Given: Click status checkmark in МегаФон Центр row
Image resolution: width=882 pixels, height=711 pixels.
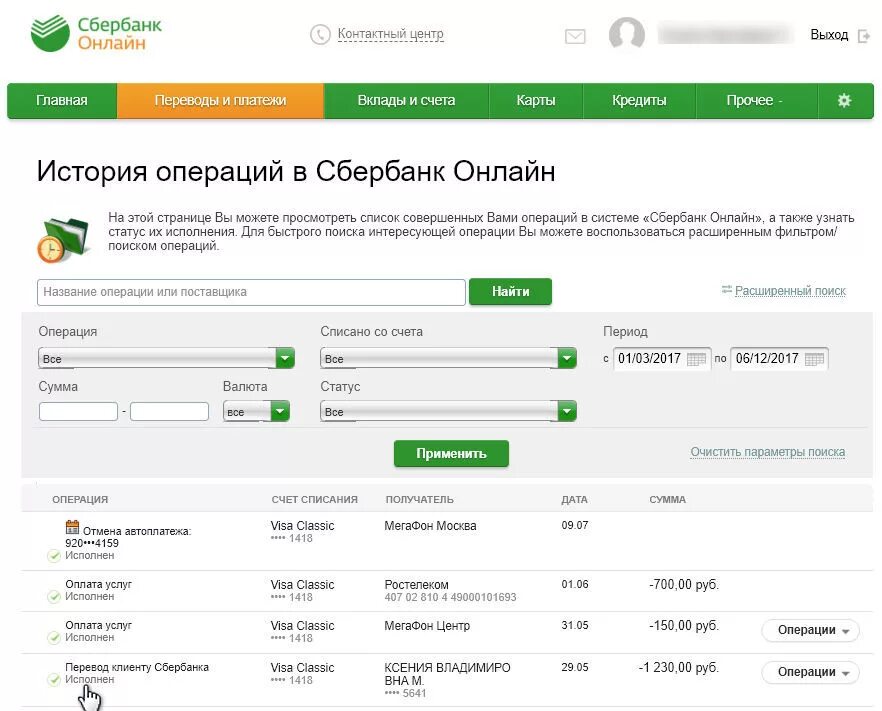Looking at the screenshot, I should [x=54, y=638].
